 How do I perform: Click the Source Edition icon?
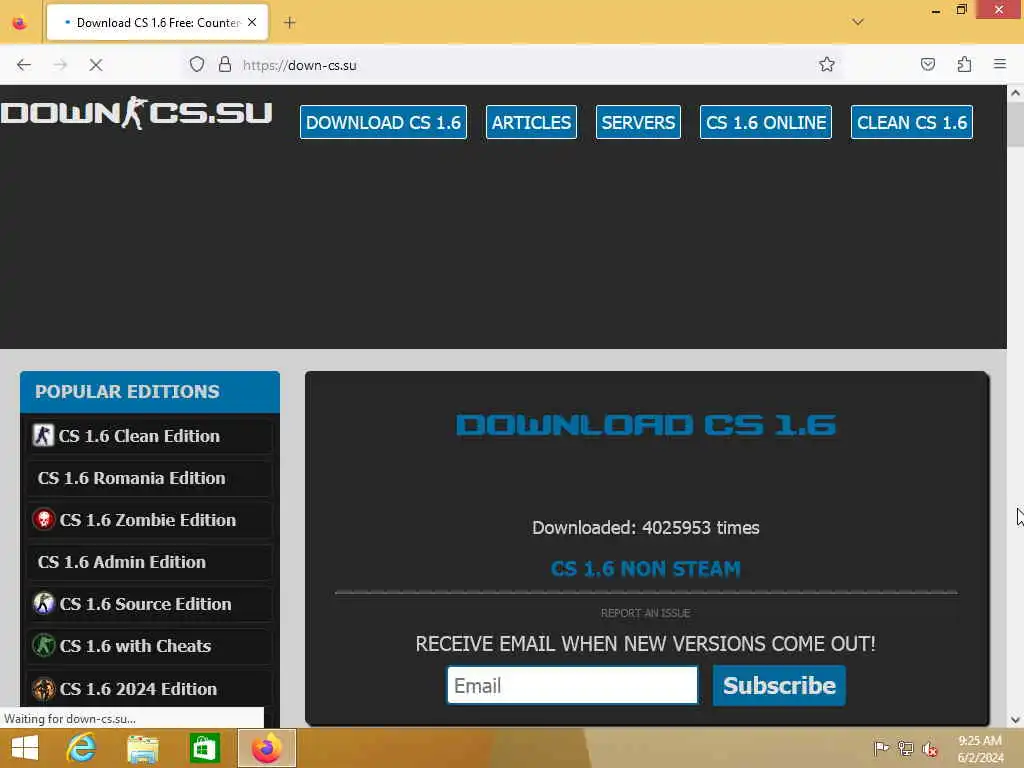[44, 603]
